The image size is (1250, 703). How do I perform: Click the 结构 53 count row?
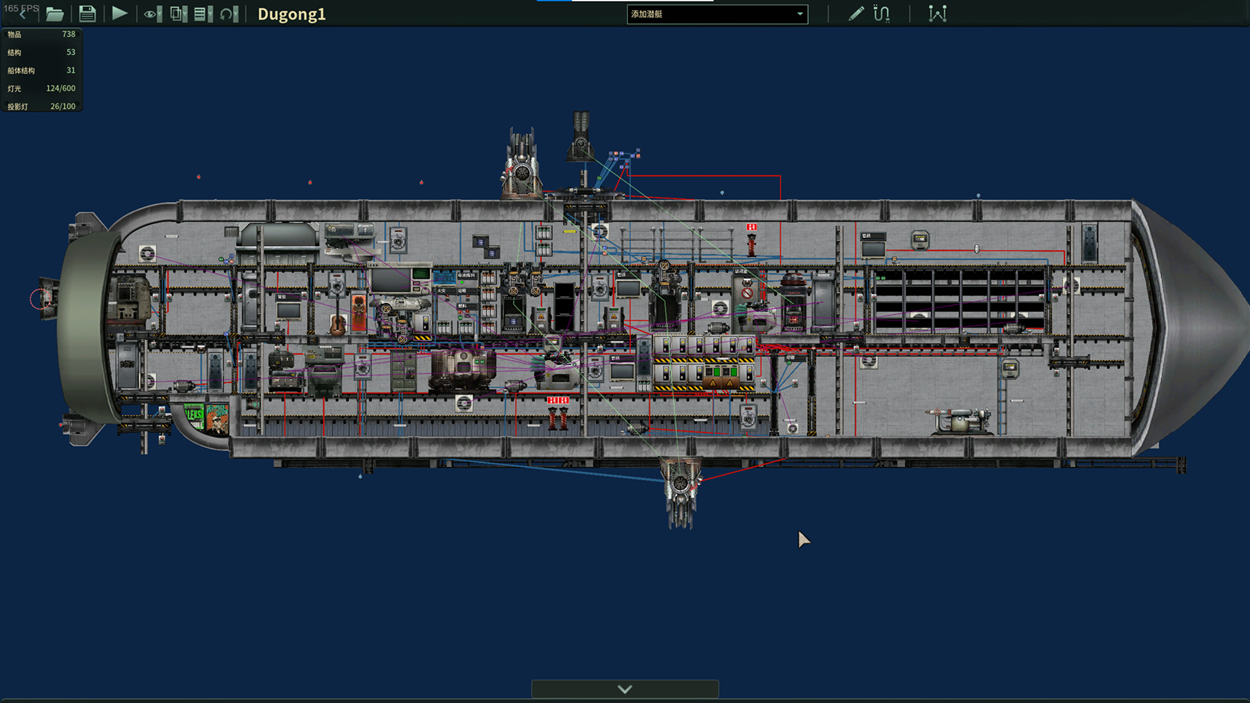click(42, 52)
